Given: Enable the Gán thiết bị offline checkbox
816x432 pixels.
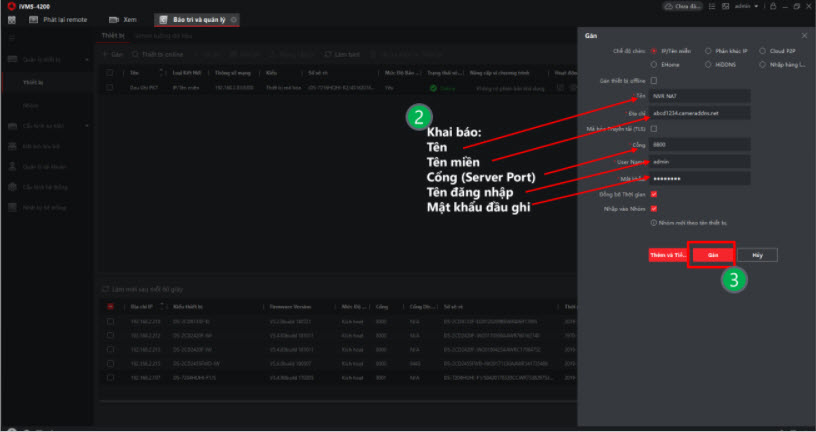Looking at the screenshot, I should coord(654,80).
